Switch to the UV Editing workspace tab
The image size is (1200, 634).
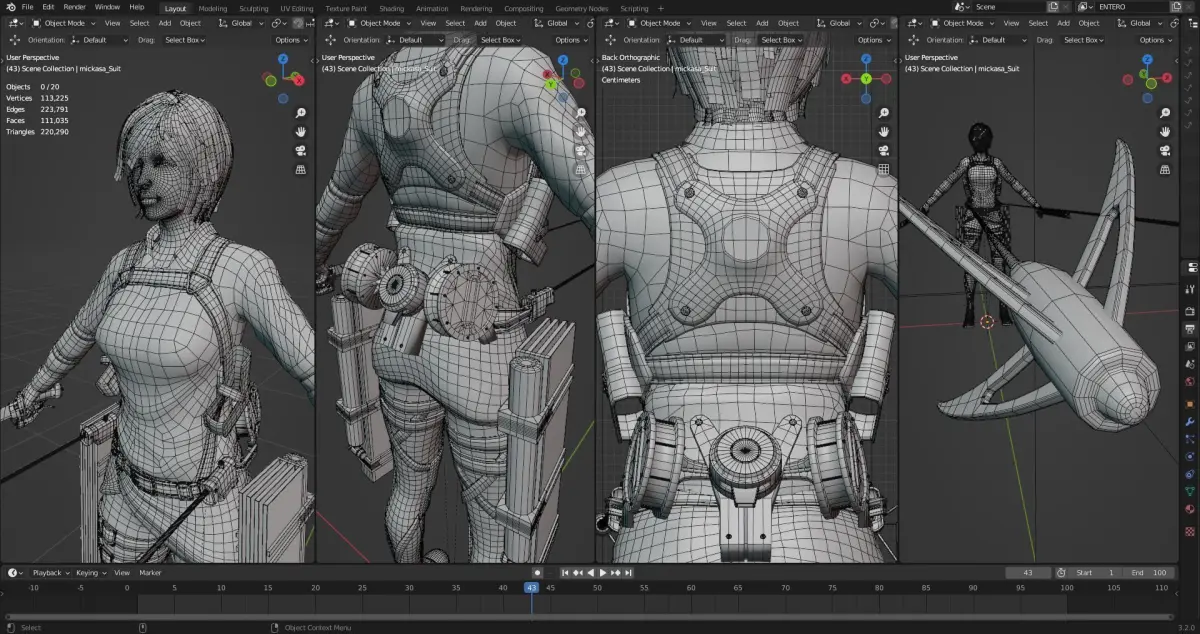coord(297,8)
